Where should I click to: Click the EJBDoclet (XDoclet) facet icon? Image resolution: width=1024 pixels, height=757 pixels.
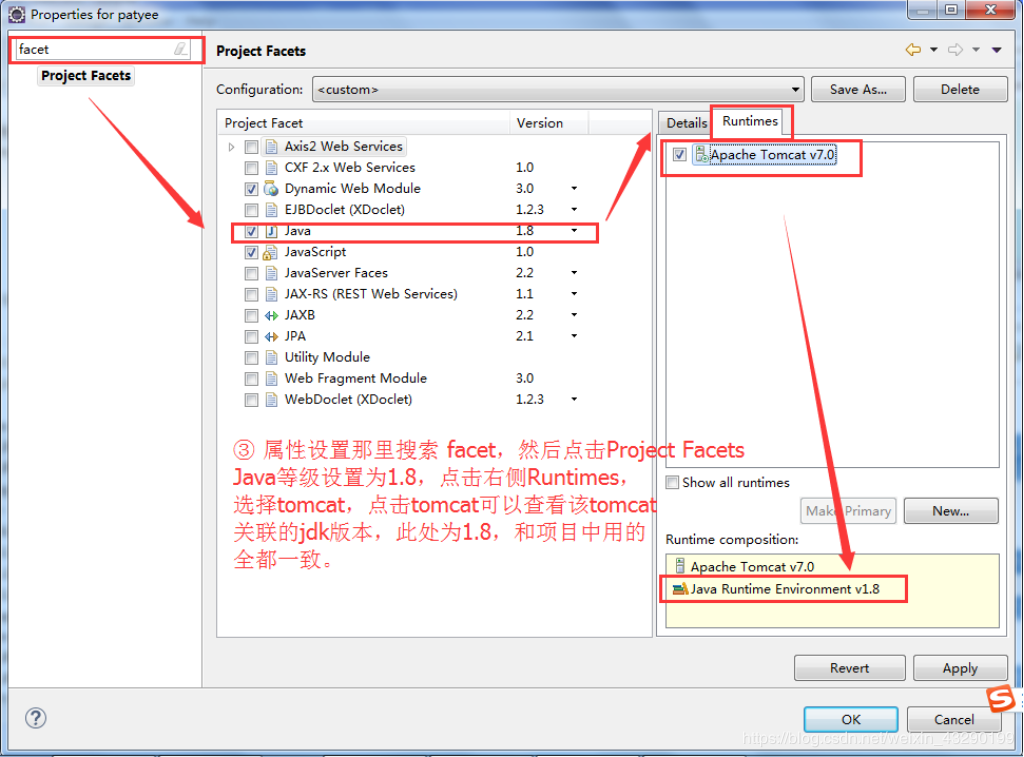click(x=272, y=210)
